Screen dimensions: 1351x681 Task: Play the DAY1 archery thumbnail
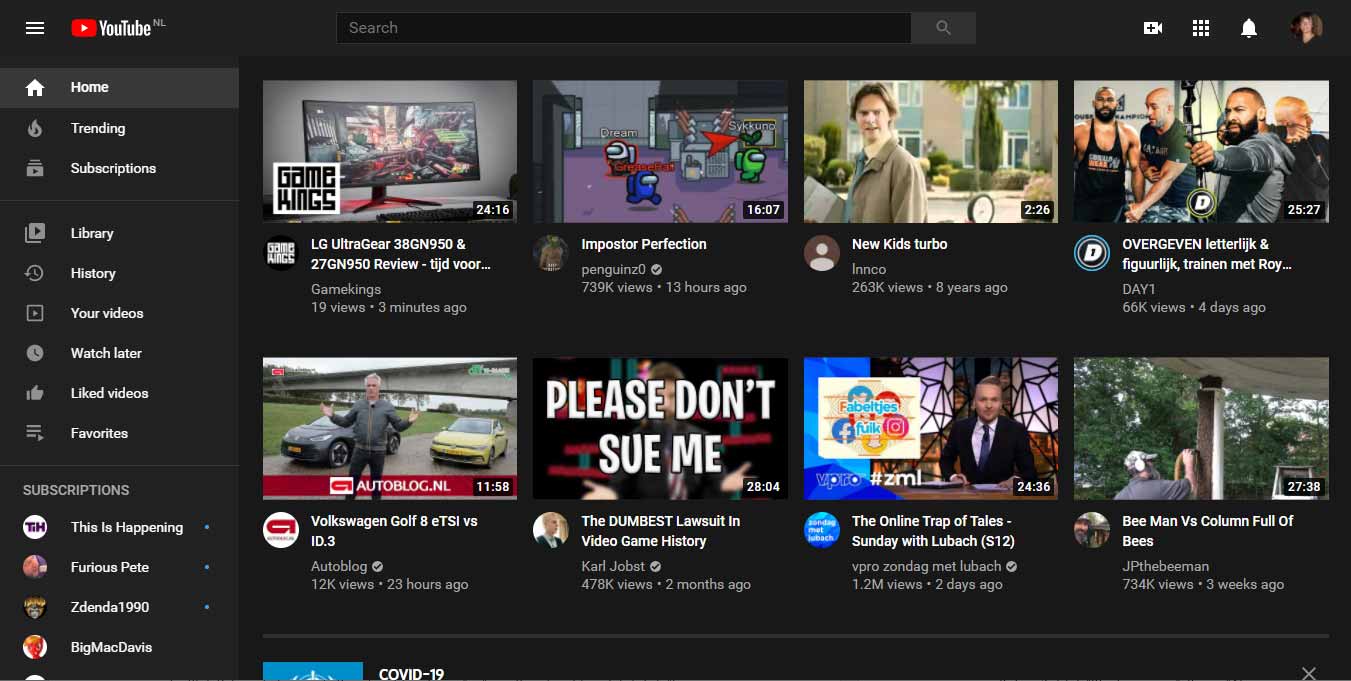[x=1201, y=151]
